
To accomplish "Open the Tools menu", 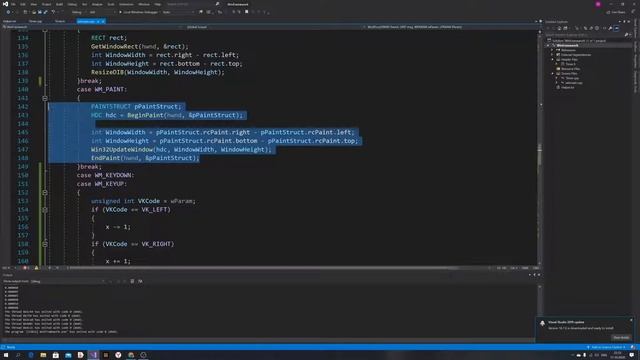I will [x=111, y=4].
